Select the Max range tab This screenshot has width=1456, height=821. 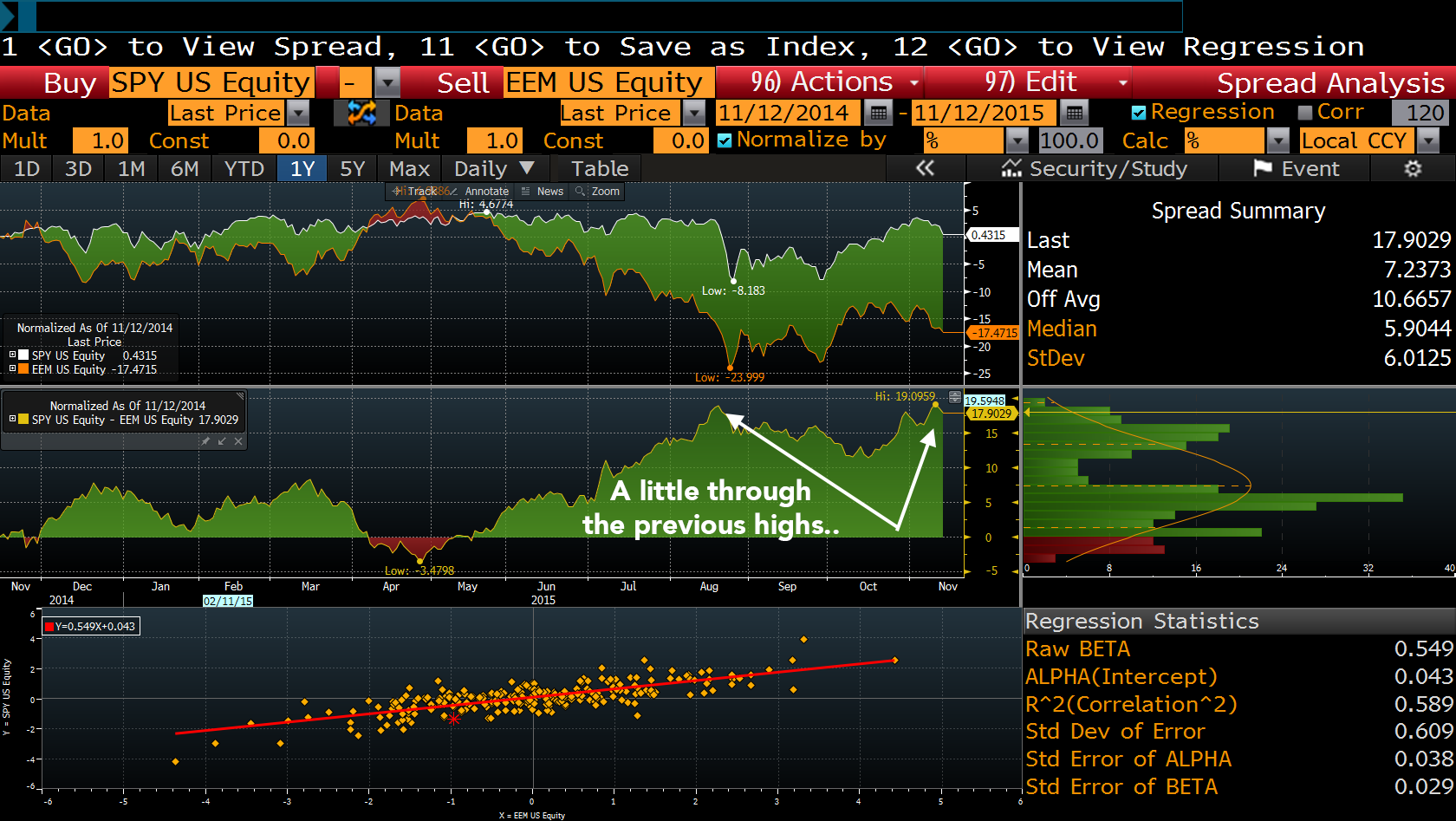(x=409, y=169)
